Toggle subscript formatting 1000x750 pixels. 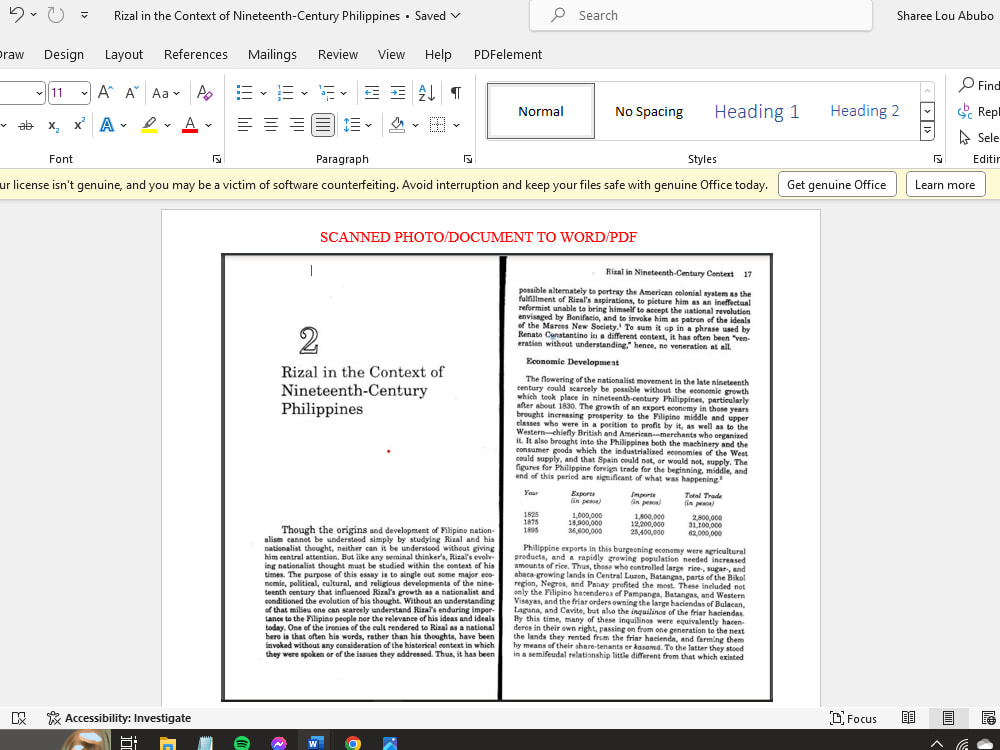54,125
